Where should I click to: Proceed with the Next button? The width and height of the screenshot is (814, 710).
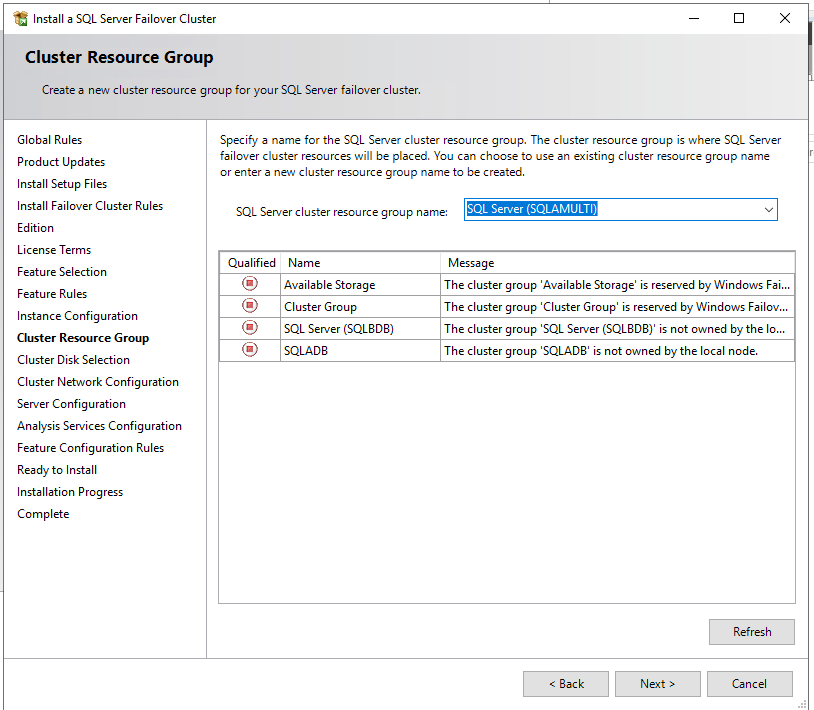pyautogui.click(x=658, y=684)
